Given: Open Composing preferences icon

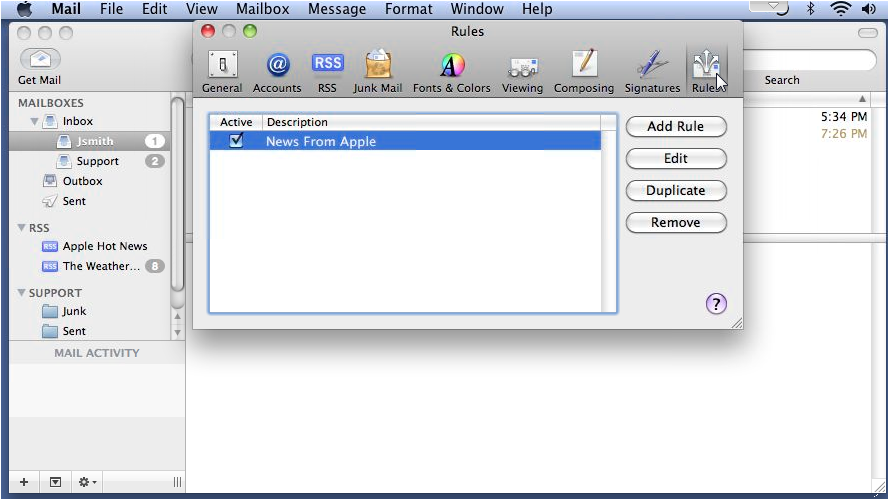Looking at the screenshot, I should point(584,63).
